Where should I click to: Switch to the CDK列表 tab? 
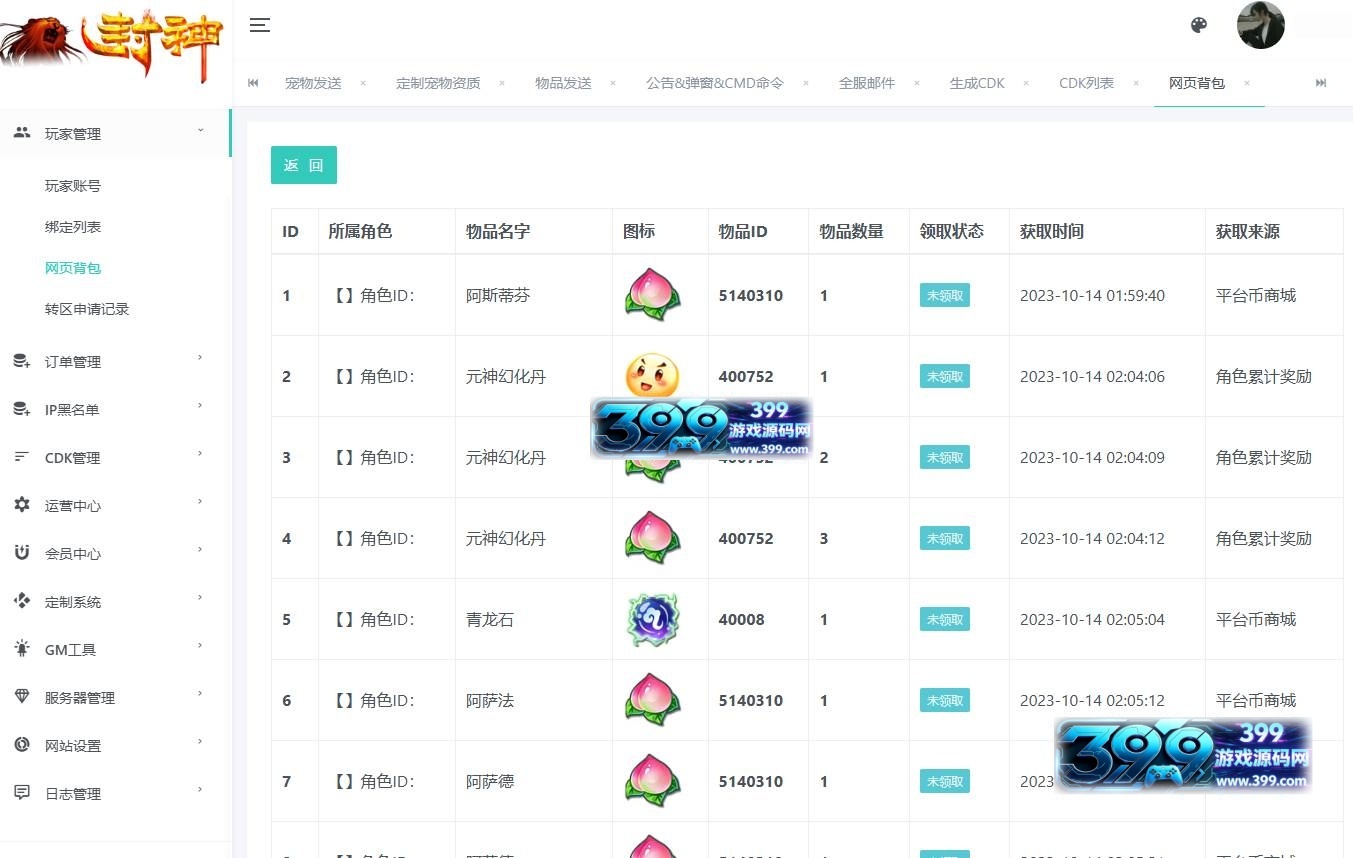pos(1087,83)
